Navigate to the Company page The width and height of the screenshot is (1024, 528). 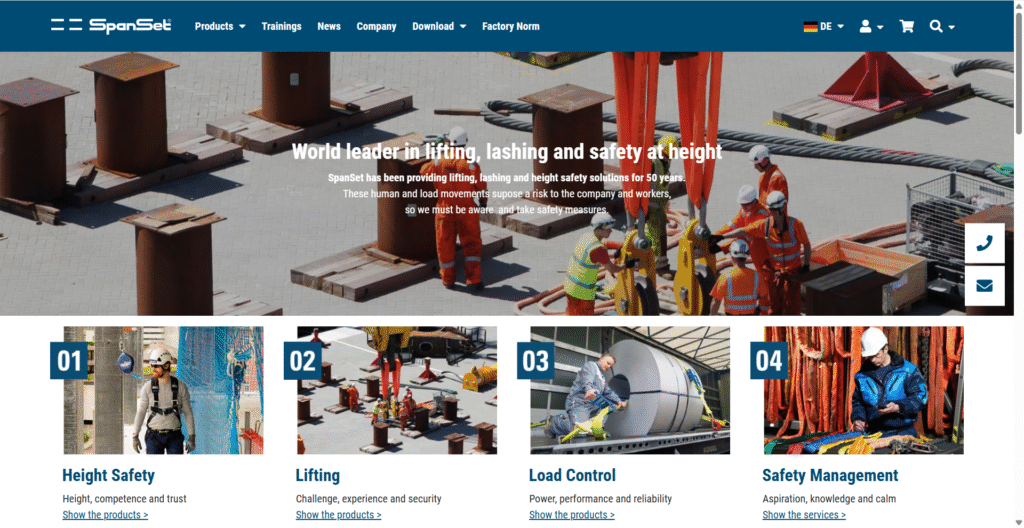[x=376, y=27]
